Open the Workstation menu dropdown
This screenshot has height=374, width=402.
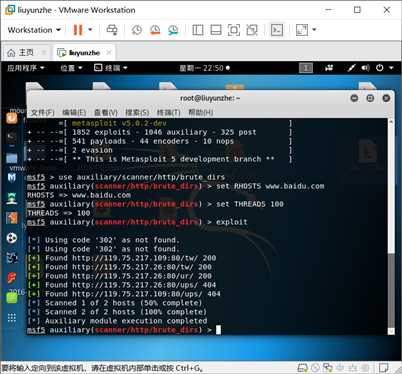pos(34,30)
